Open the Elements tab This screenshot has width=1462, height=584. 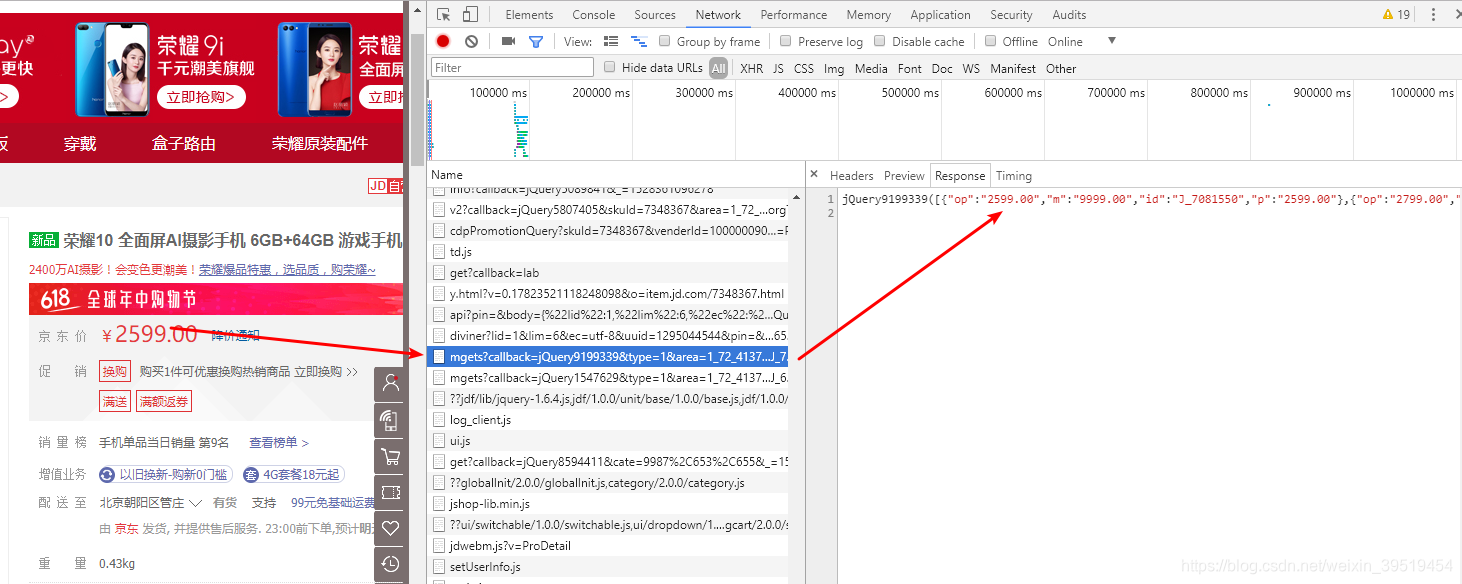pos(529,14)
